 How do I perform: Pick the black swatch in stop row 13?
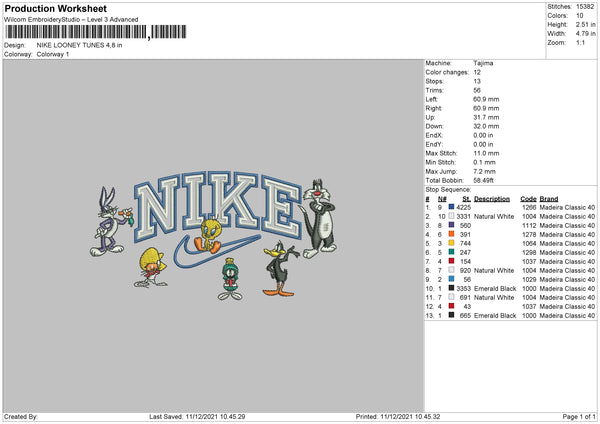coord(452,315)
